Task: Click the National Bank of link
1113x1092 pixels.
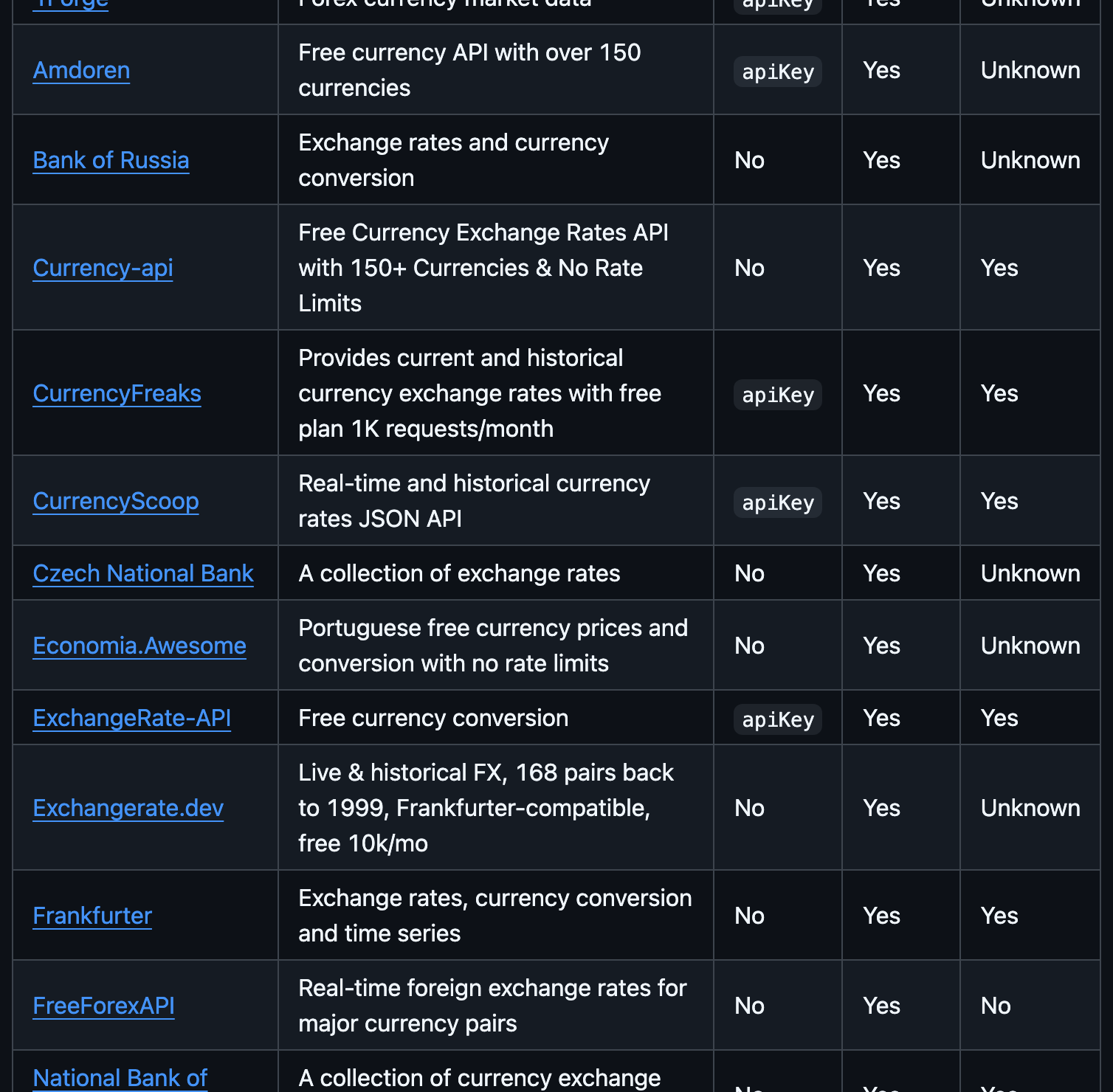Action: tap(120, 1078)
